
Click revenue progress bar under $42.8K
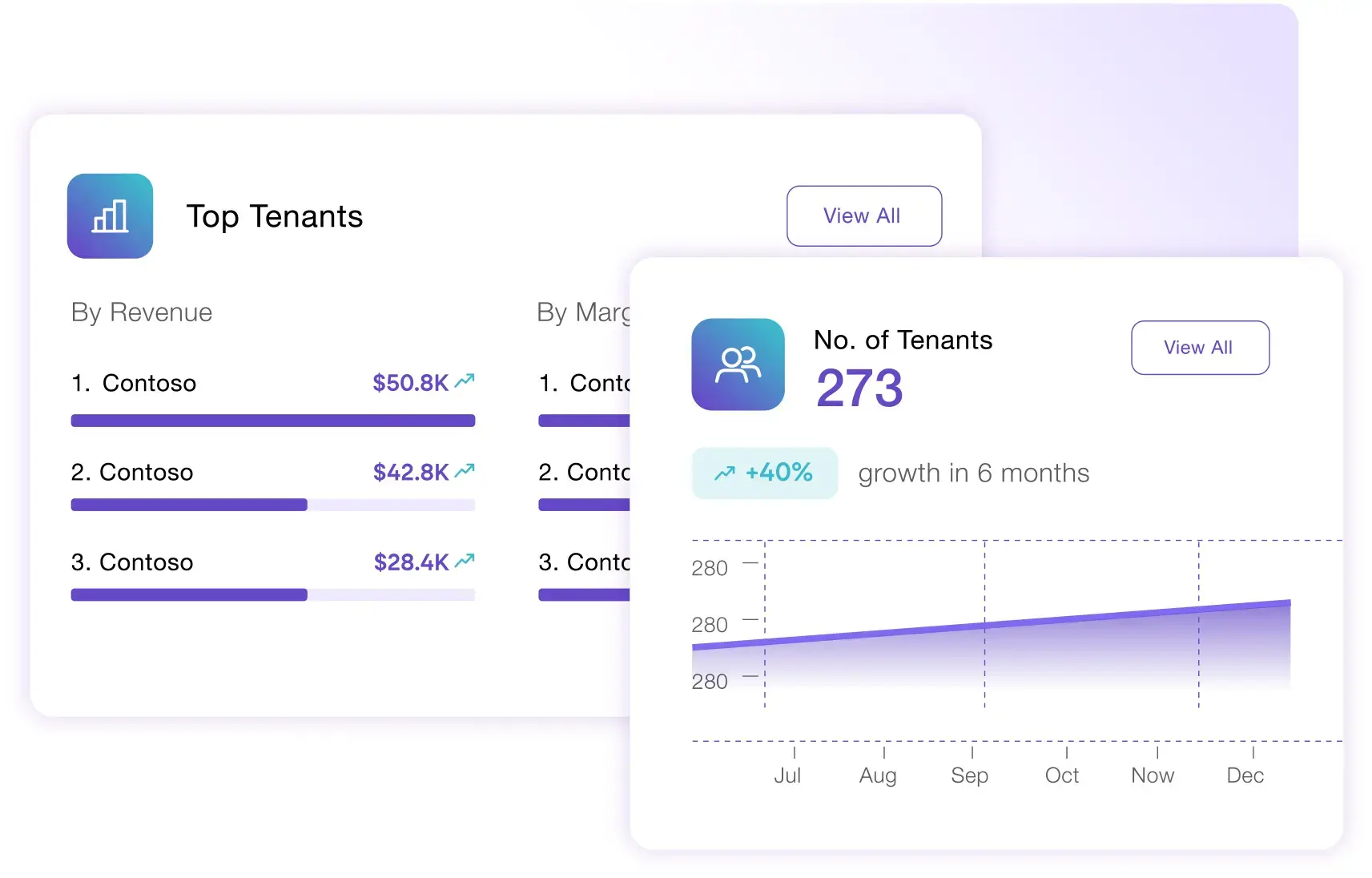[x=273, y=505]
